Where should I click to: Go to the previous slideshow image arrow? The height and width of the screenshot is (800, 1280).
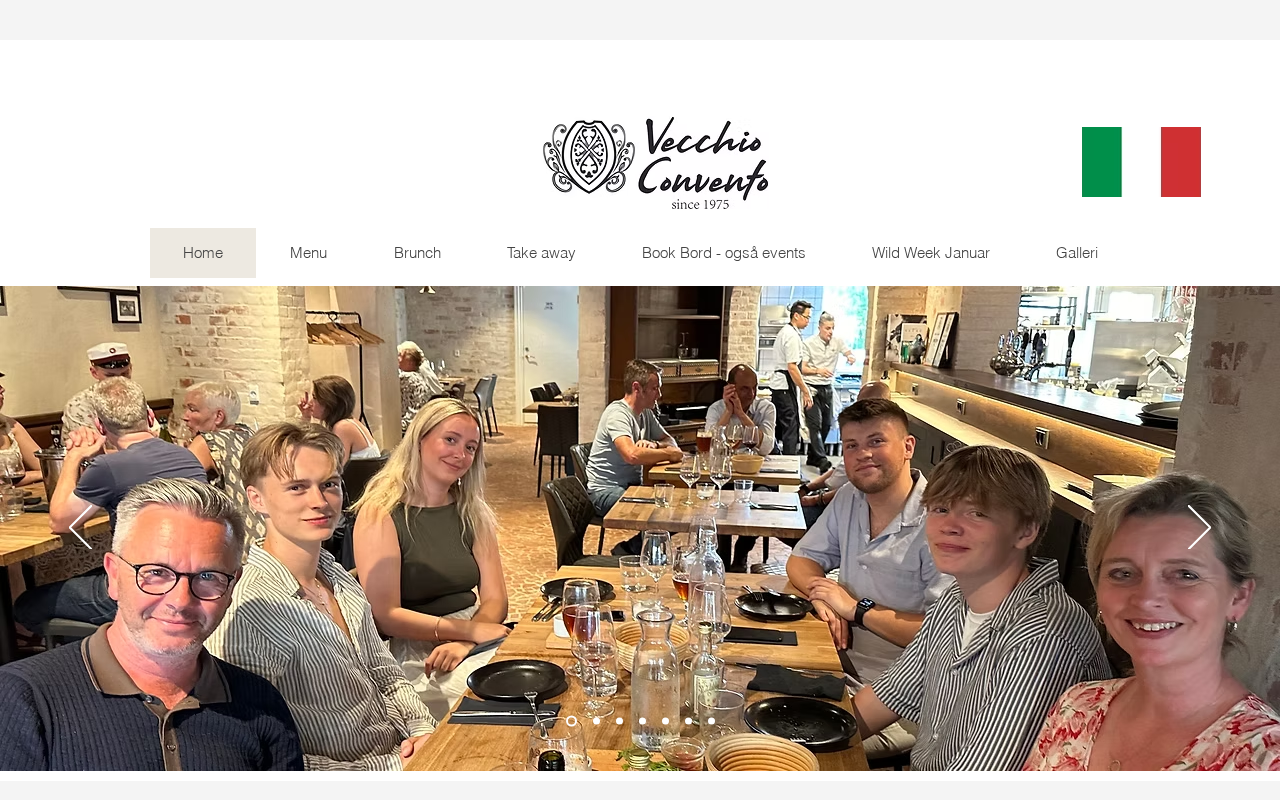coord(80,527)
